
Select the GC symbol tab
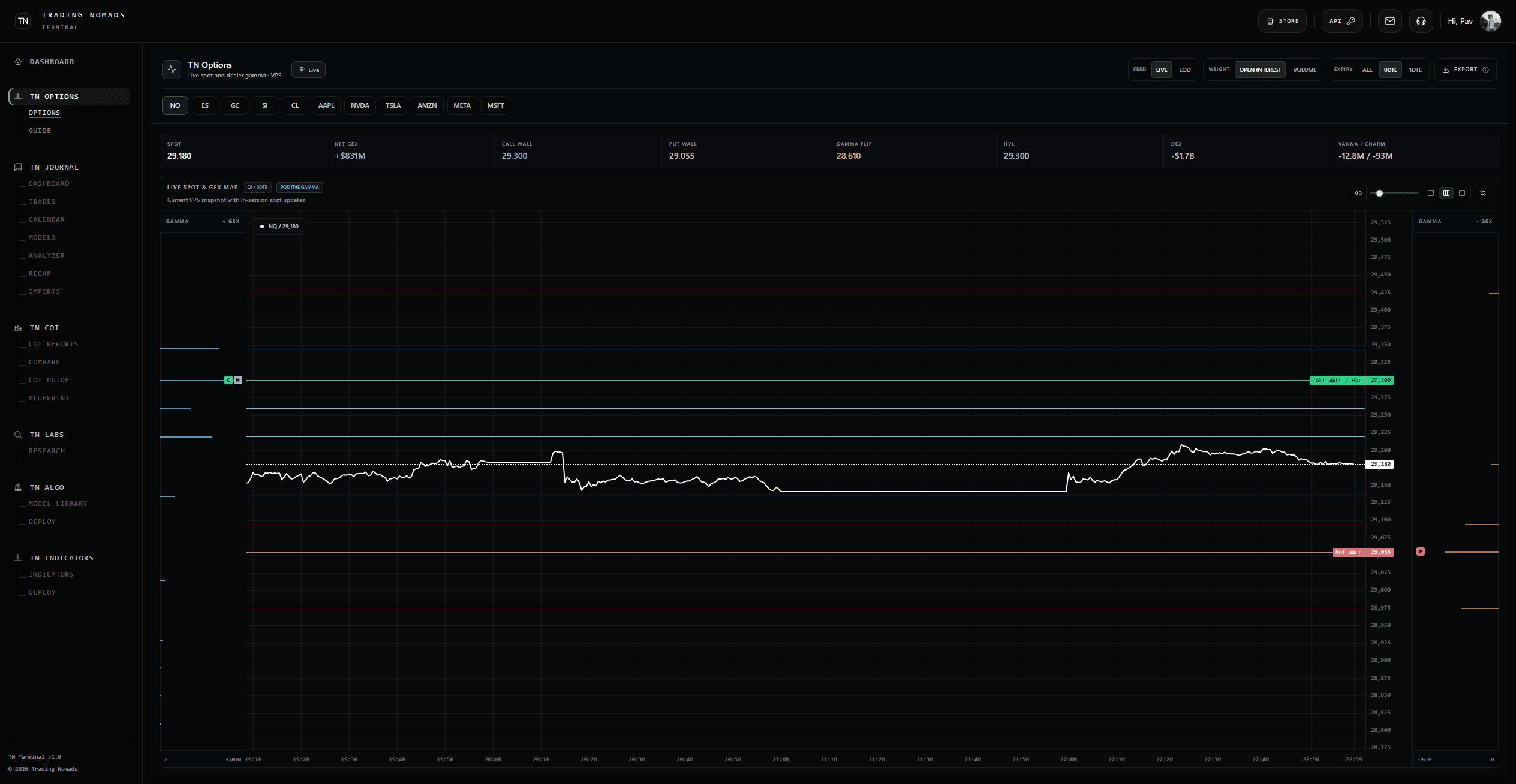point(235,105)
